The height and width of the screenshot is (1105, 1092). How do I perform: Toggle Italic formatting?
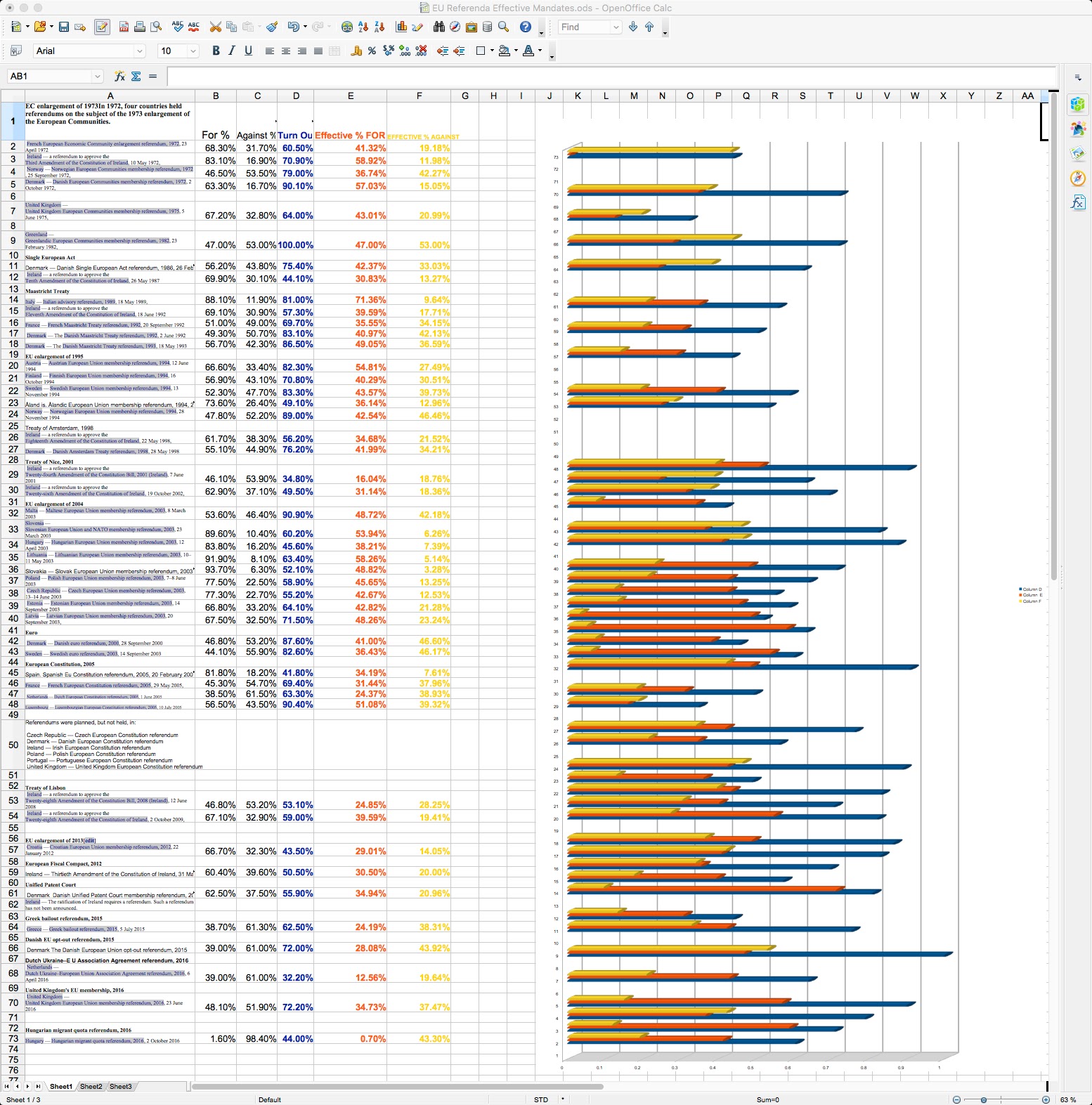point(232,51)
